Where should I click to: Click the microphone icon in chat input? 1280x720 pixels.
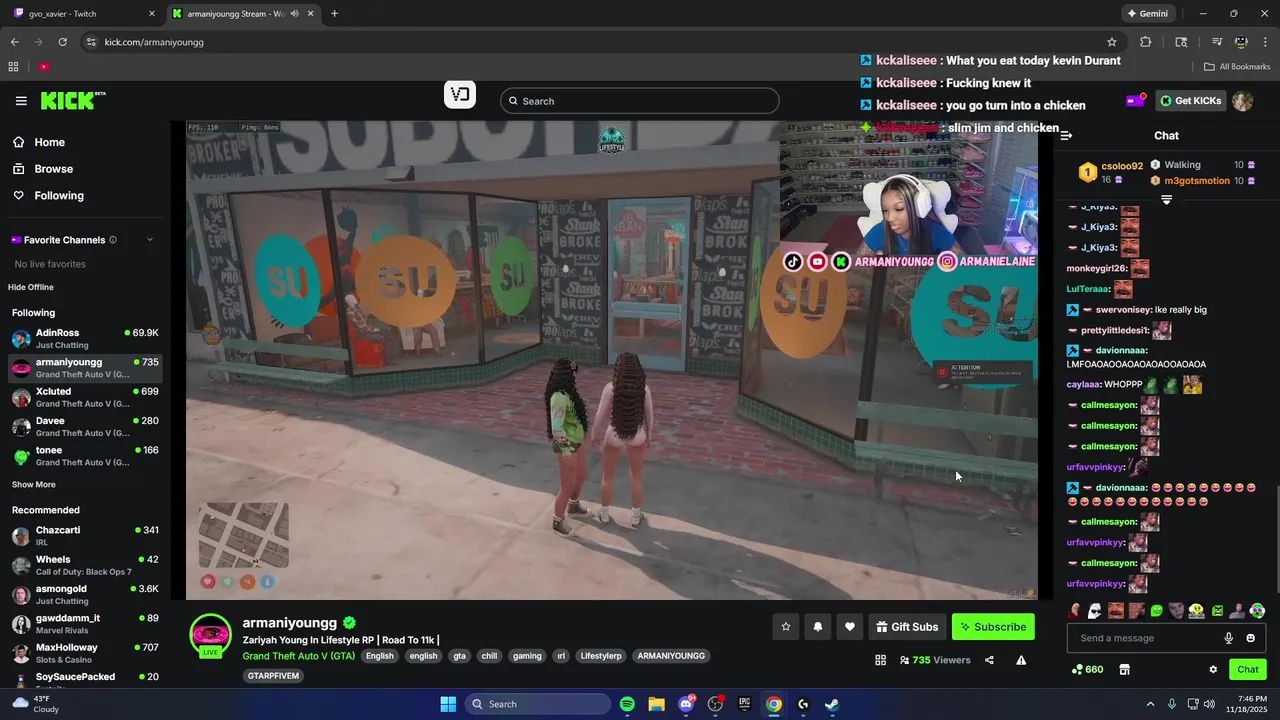click(x=1229, y=638)
